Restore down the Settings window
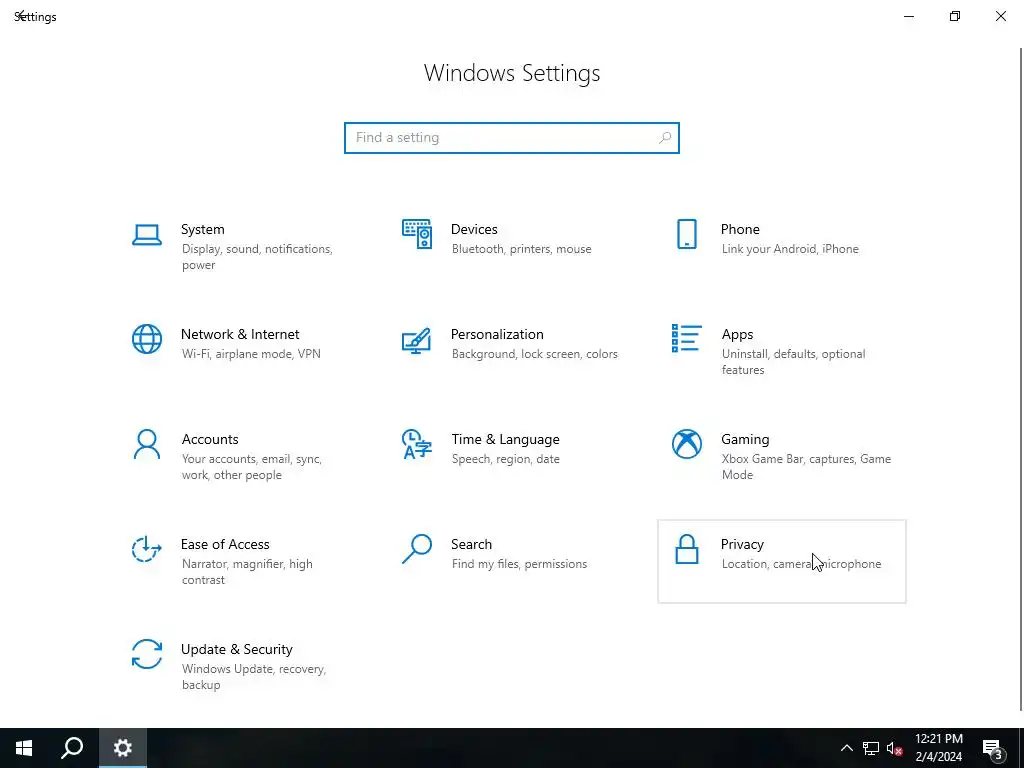 (x=955, y=16)
